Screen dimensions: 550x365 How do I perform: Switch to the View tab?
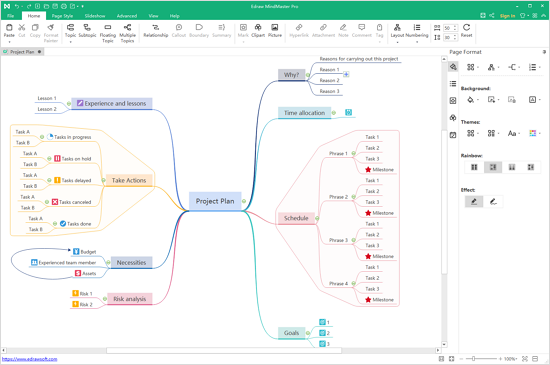point(153,16)
